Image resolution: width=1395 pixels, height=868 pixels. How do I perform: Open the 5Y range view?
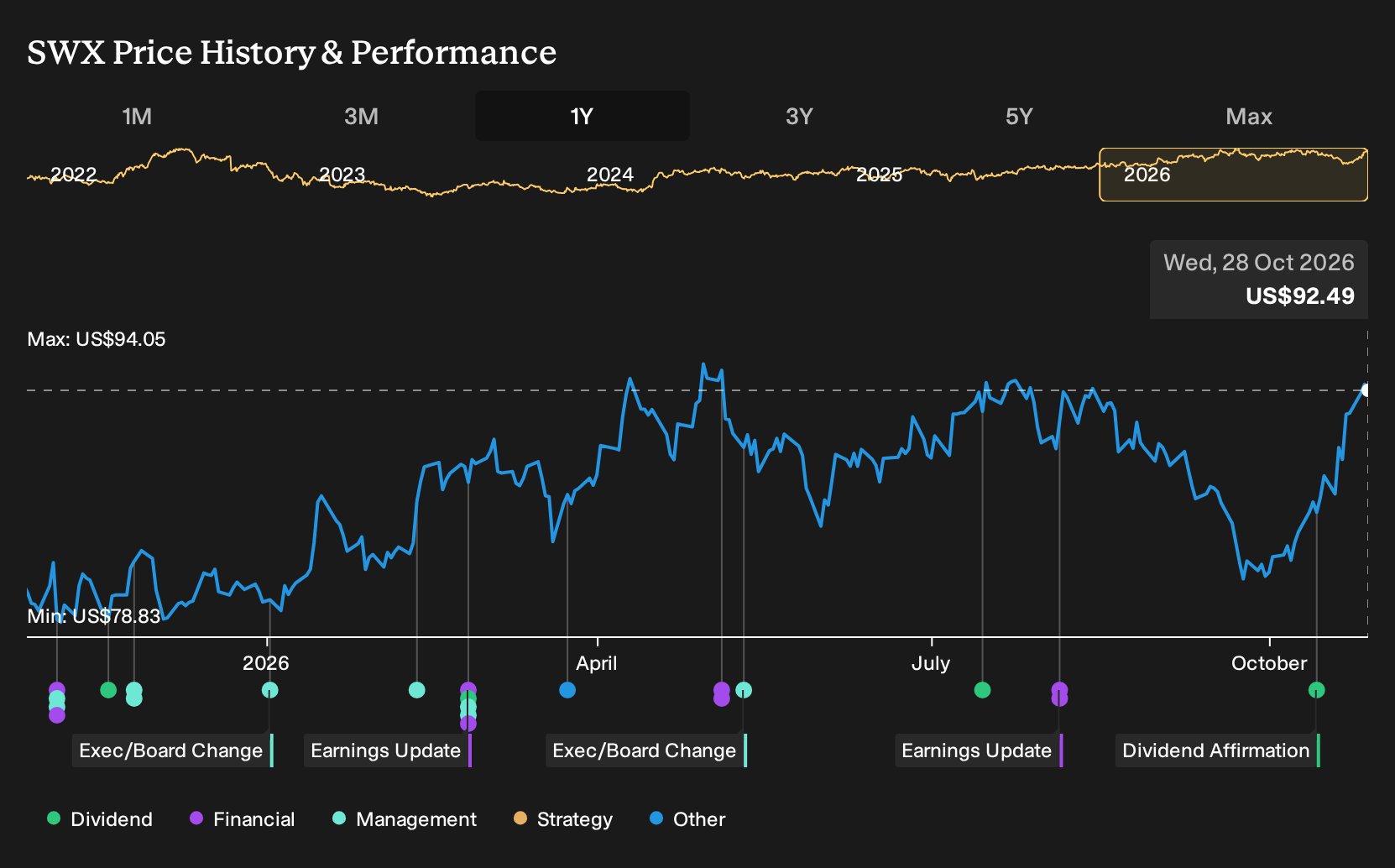(1019, 116)
